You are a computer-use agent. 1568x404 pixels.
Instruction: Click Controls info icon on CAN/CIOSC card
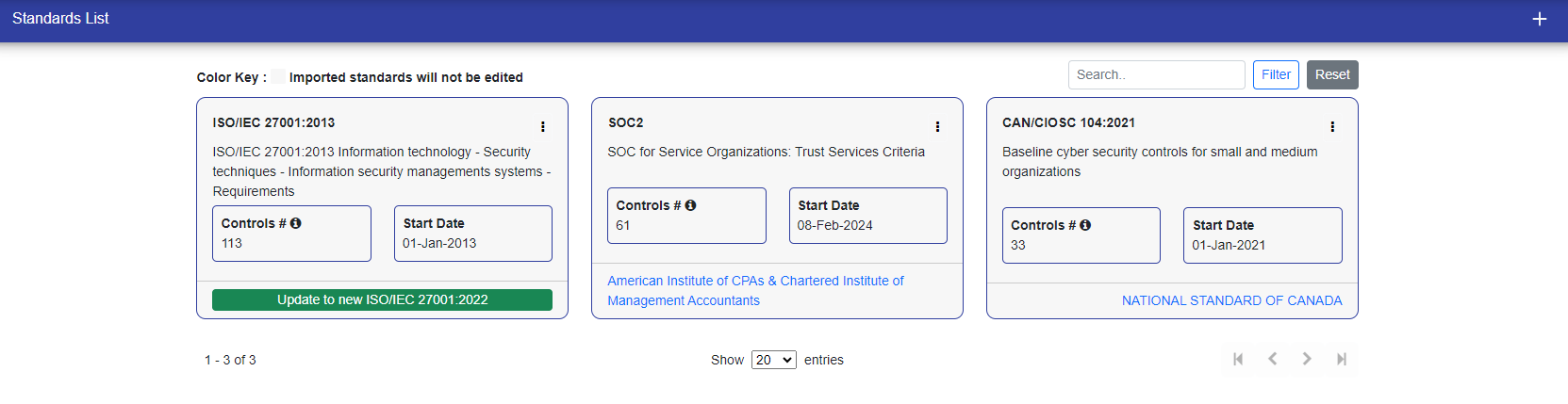click(1085, 225)
